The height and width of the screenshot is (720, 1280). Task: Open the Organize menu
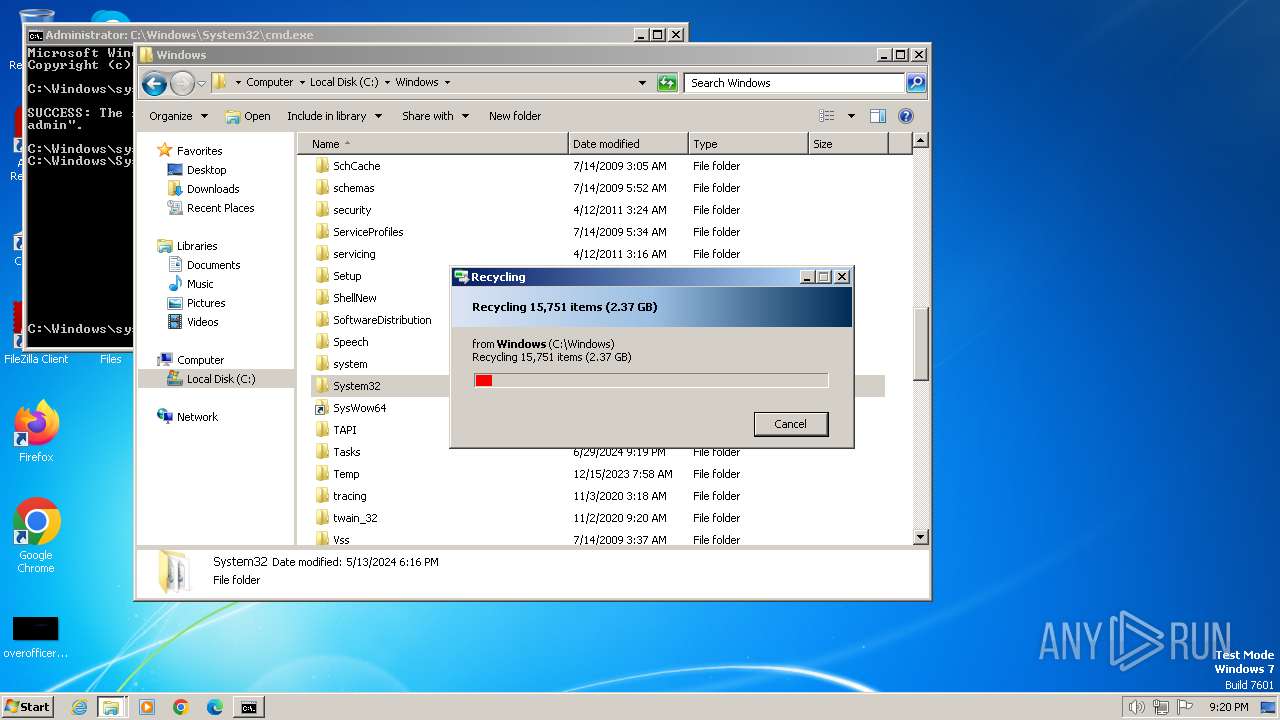178,116
